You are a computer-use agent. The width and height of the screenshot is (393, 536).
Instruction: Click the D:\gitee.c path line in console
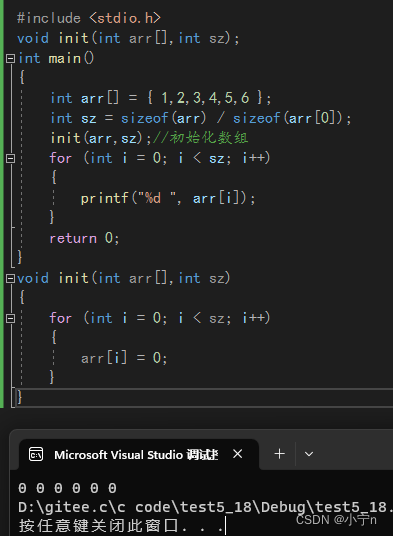click(205, 507)
